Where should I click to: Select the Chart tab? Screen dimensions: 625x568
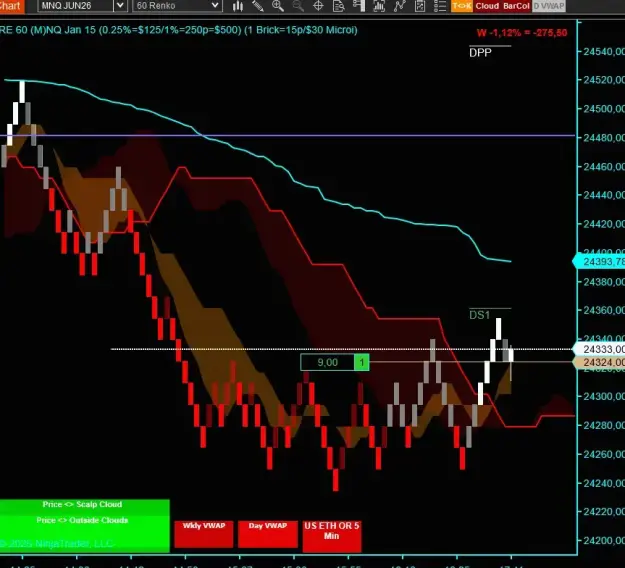[x=11, y=6]
